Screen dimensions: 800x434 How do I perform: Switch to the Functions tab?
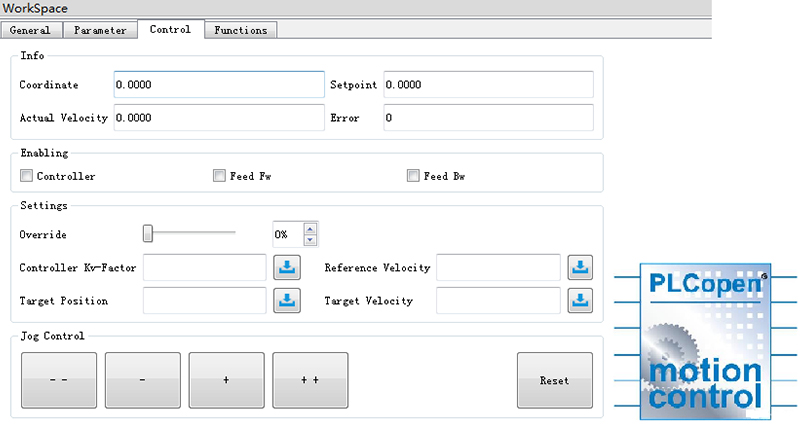[x=240, y=30]
